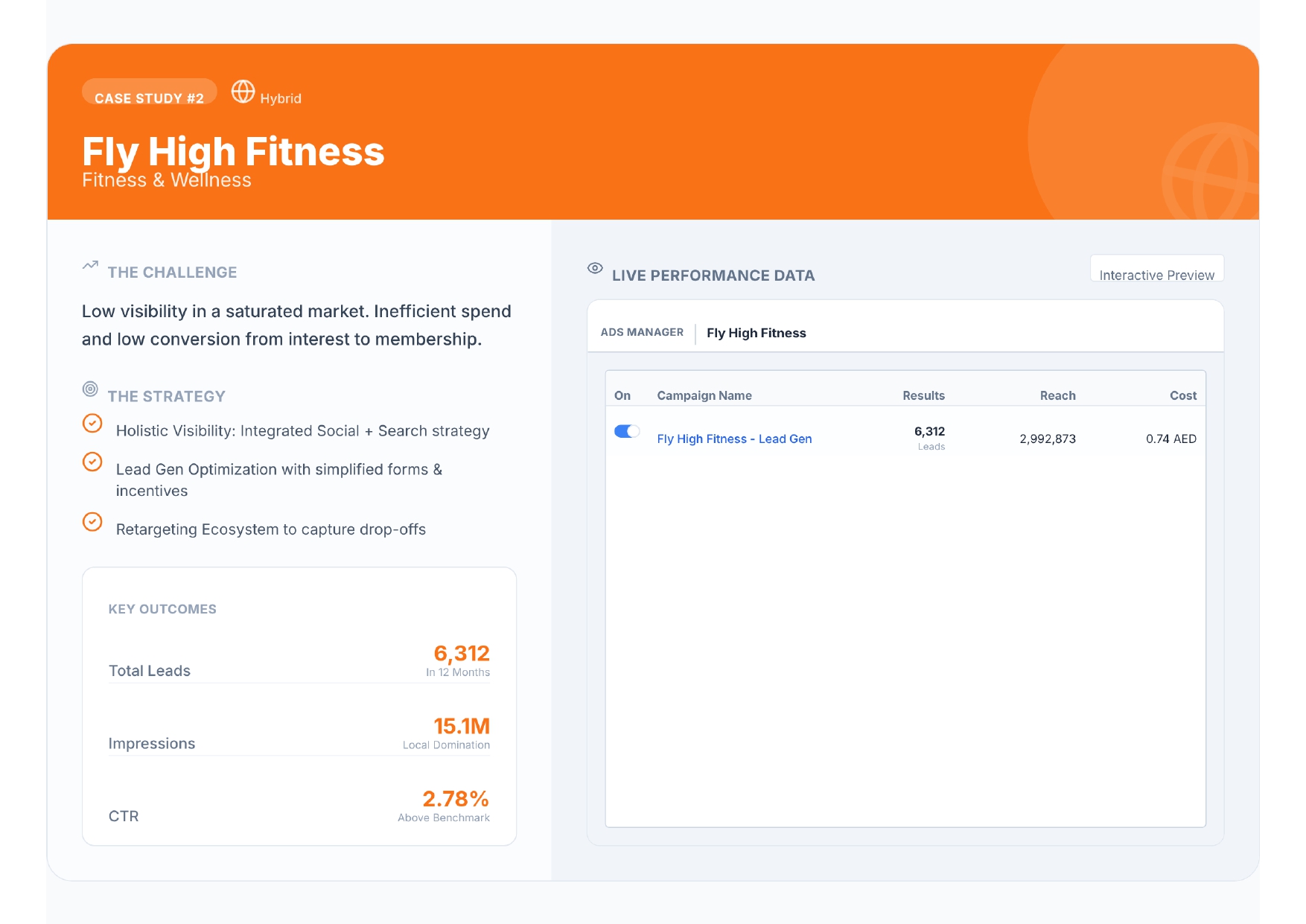
Task: Click the CTR label
Action: coord(124,816)
